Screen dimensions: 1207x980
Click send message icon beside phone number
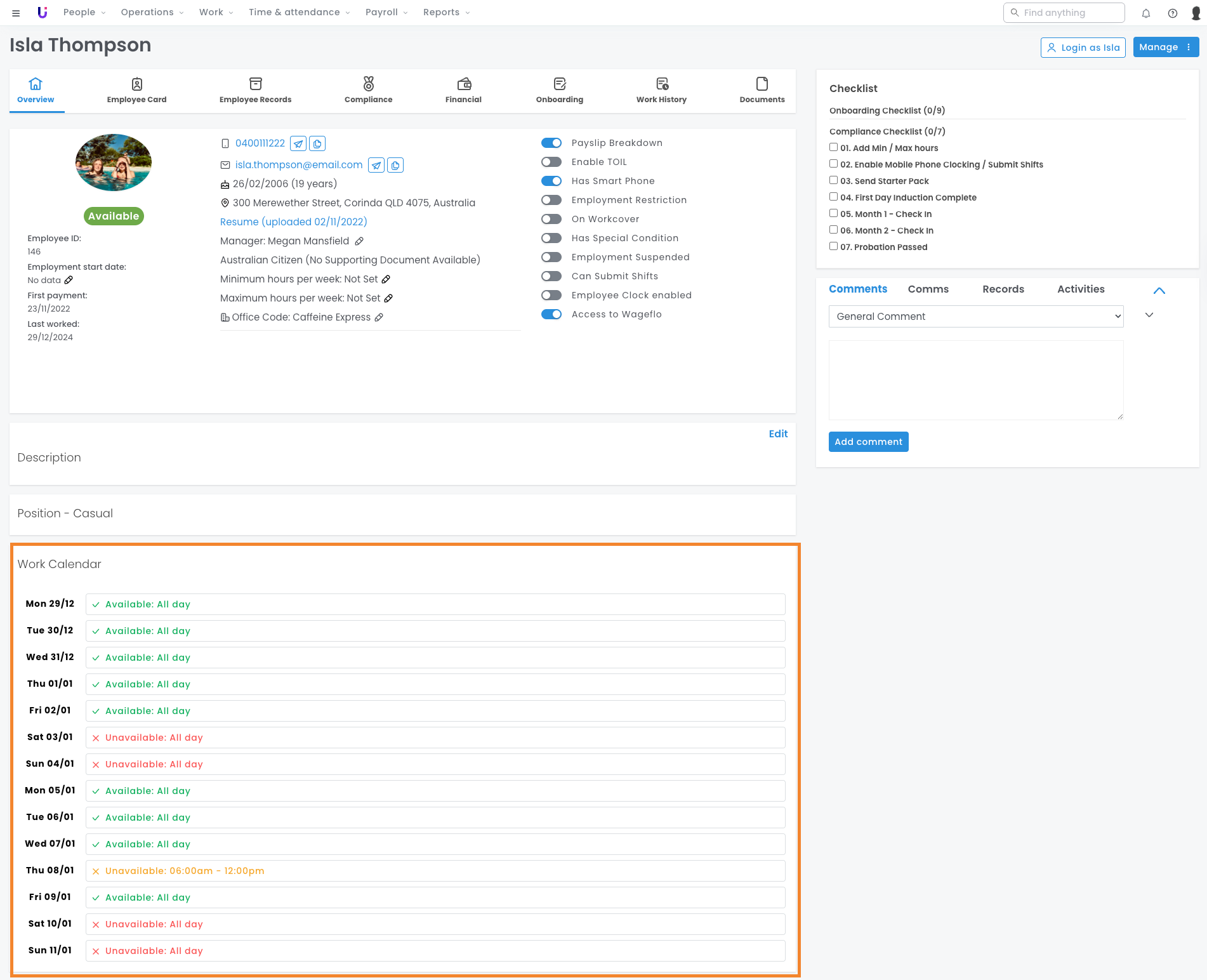pyautogui.click(x=298, y=144)
